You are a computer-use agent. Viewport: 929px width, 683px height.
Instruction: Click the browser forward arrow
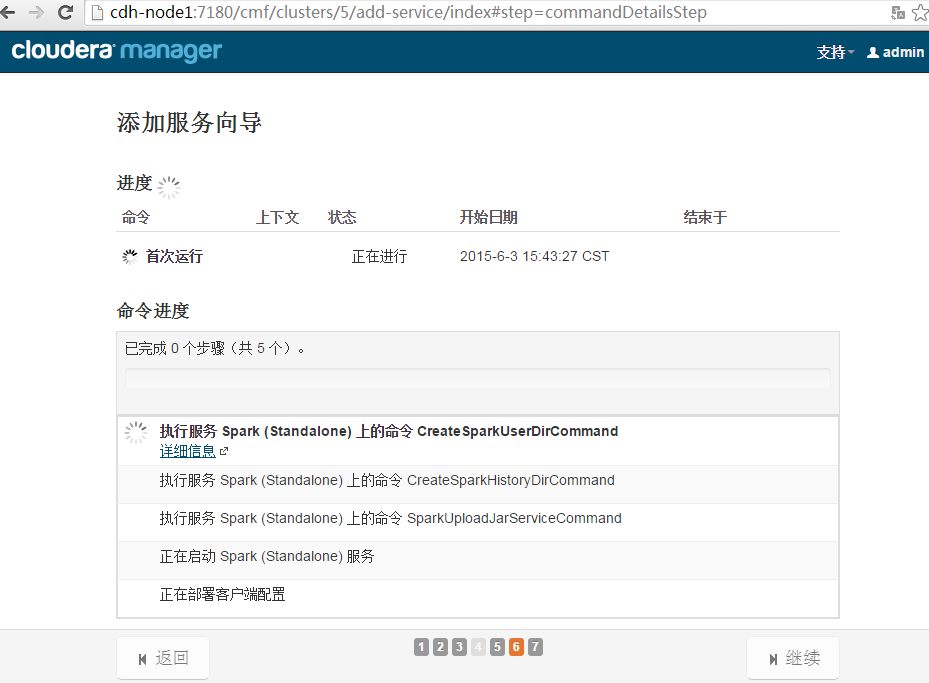(x=36, y=12)
